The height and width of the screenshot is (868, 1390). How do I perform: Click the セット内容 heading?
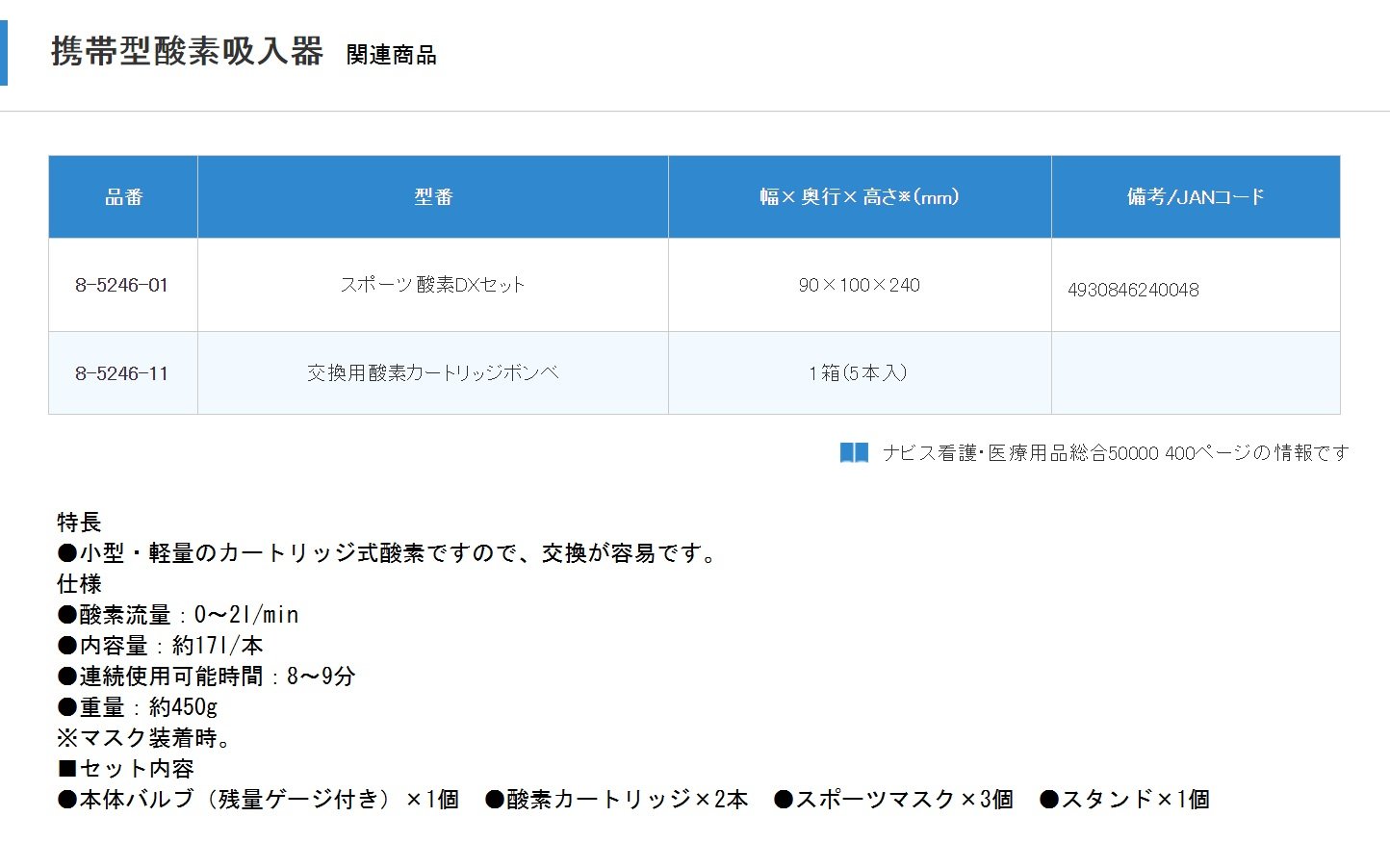click(126, 769)
